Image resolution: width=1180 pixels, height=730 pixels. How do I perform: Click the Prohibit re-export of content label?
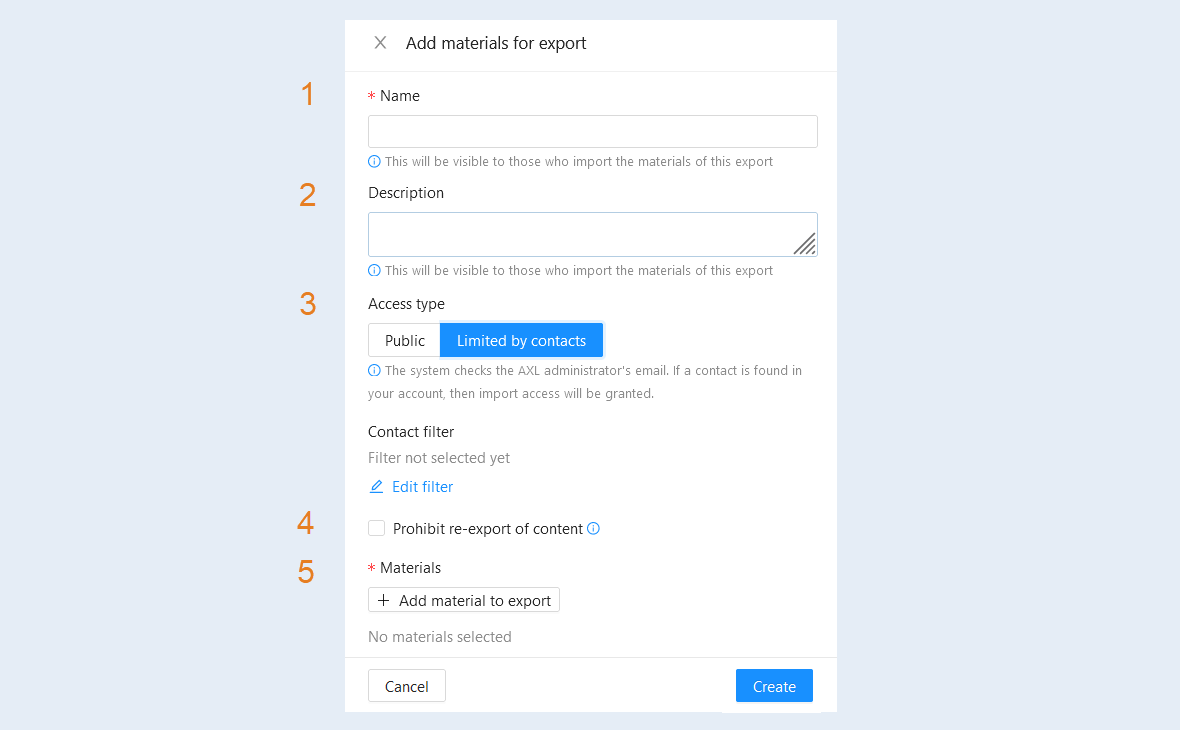pos(488,529)
